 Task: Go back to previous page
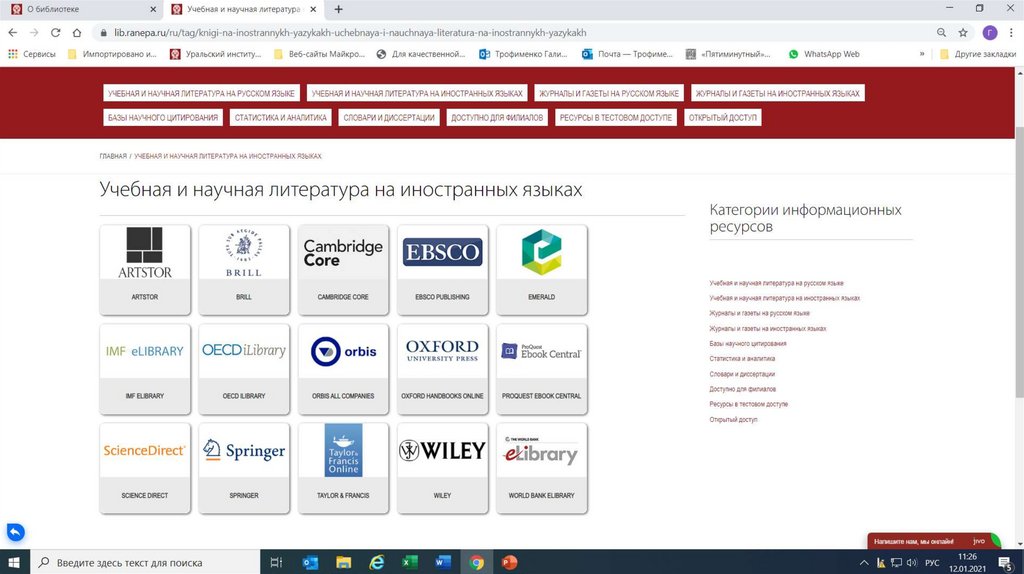pos(12,33)
